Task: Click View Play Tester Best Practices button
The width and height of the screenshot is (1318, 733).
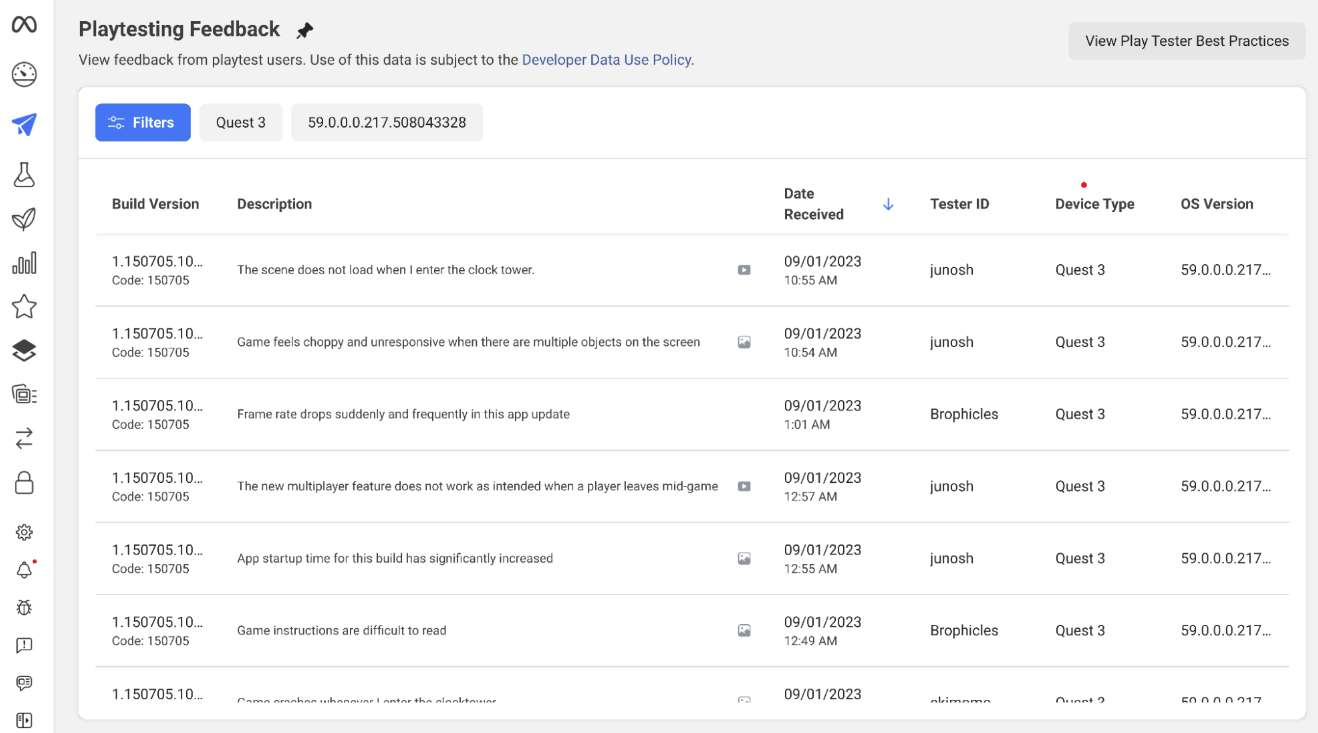Action: [1187, 41]
